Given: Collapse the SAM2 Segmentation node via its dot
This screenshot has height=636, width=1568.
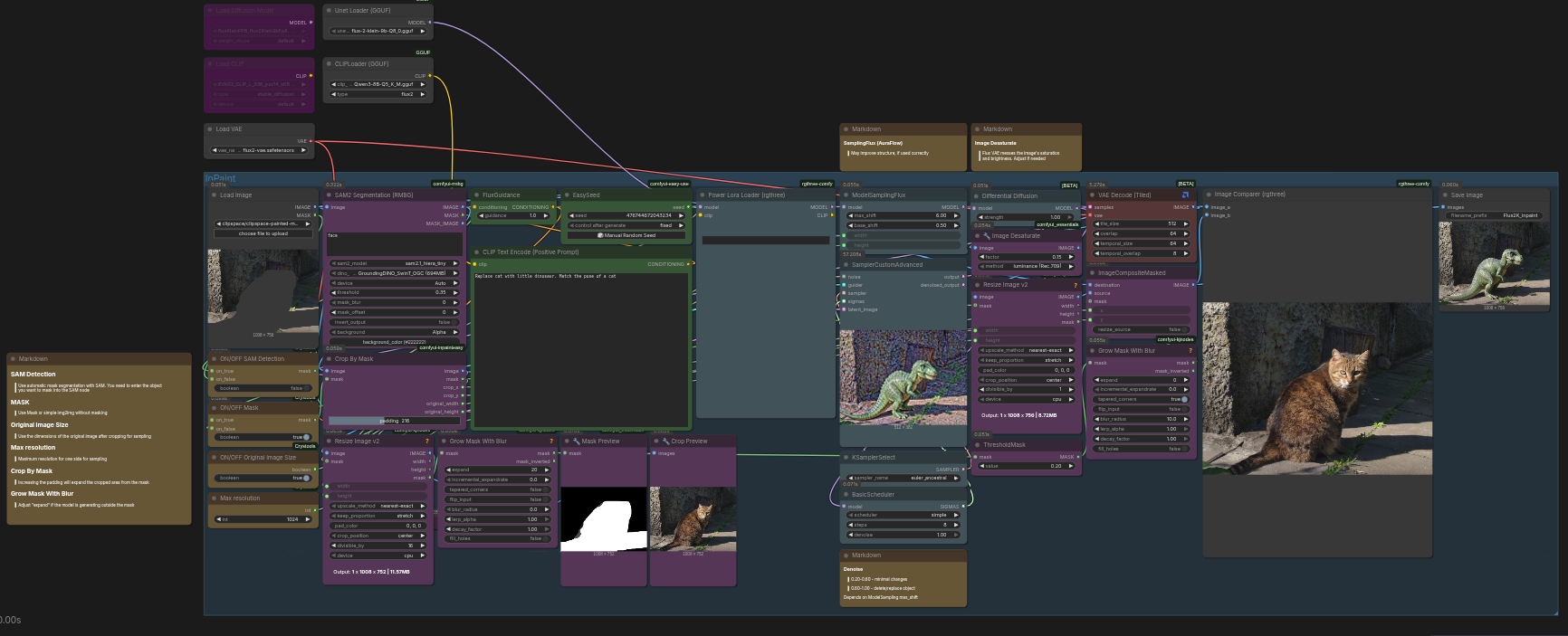Looking at the screenshot, I should click(x=329, y=195).
